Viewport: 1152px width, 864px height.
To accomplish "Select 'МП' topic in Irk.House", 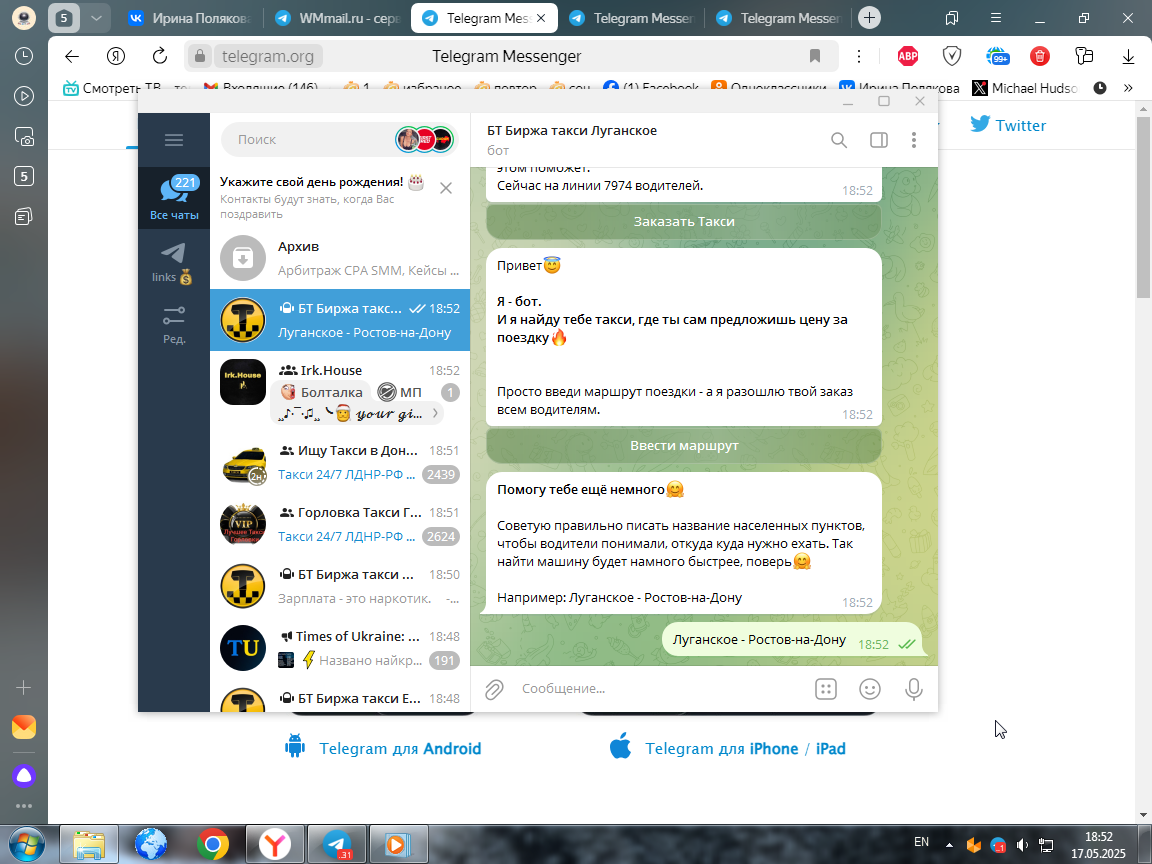I will [400, 392].
